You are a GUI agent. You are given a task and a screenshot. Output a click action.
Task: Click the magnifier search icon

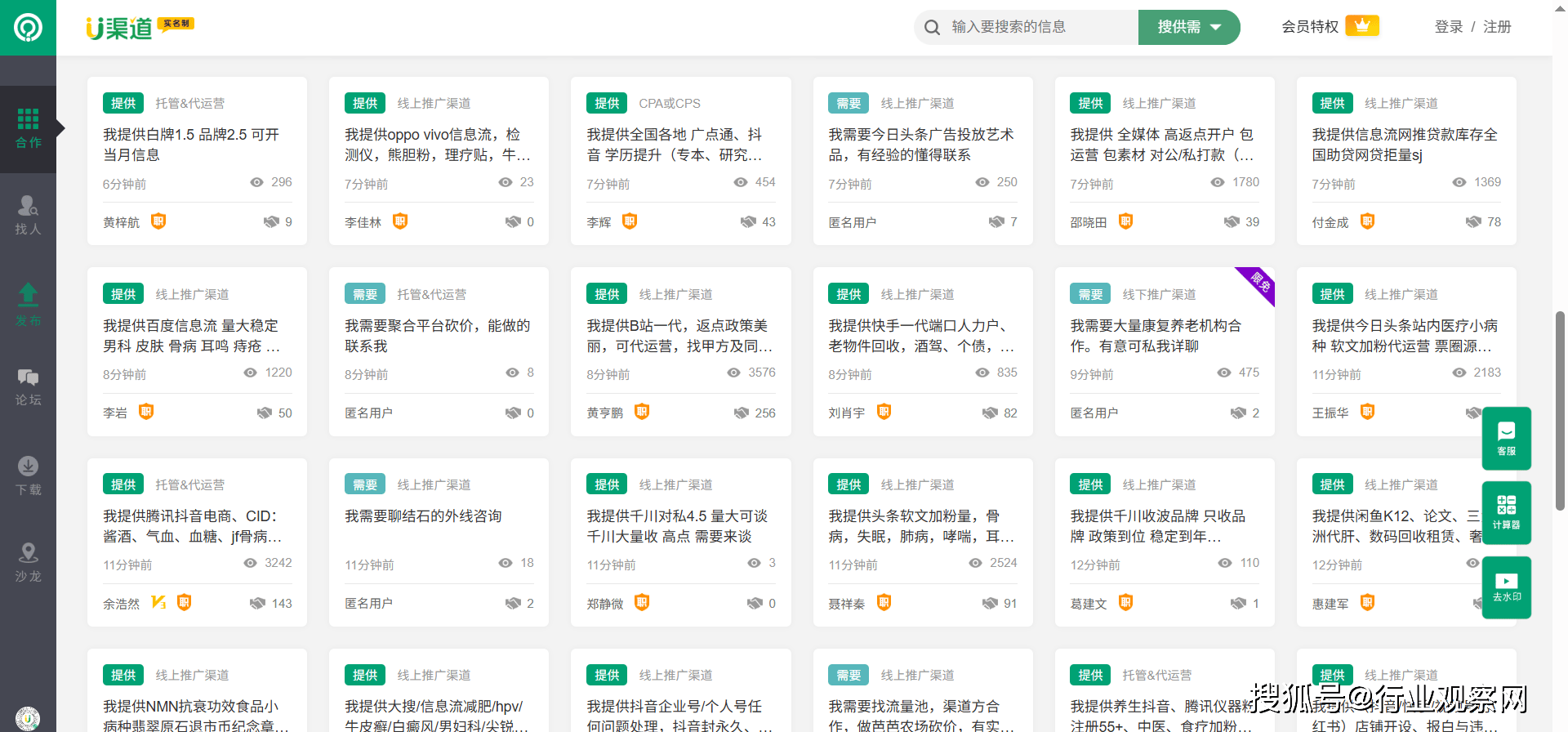(x=932, y=28)
